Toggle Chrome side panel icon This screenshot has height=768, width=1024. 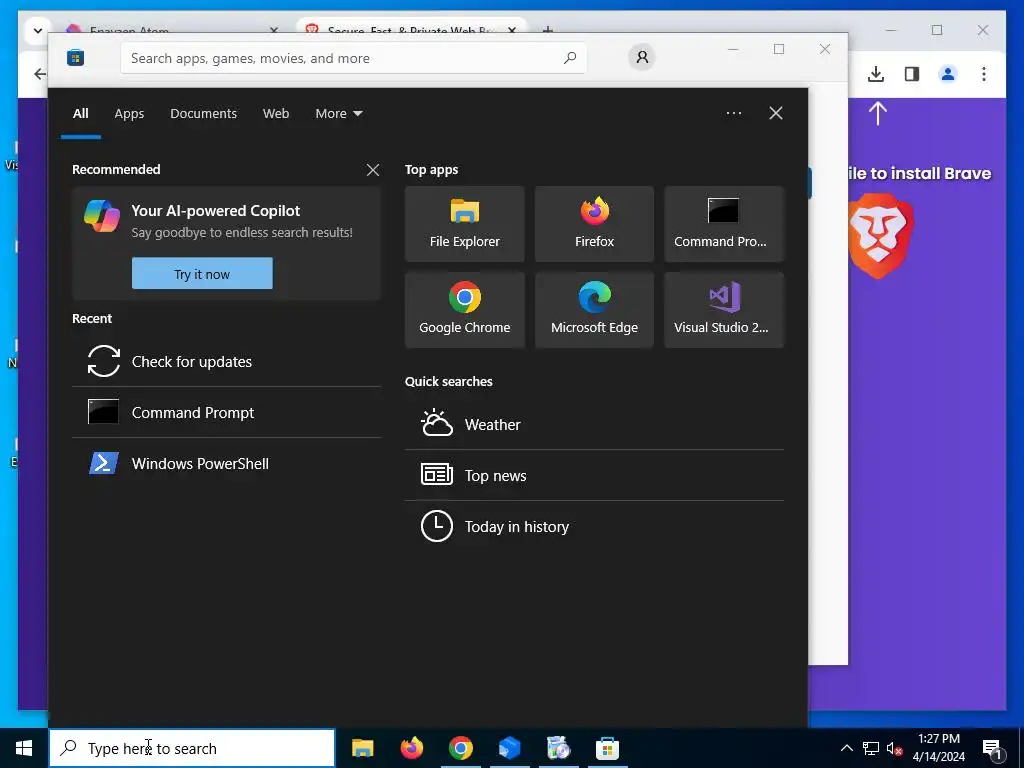pyautogui.click(x=912, y=74)
